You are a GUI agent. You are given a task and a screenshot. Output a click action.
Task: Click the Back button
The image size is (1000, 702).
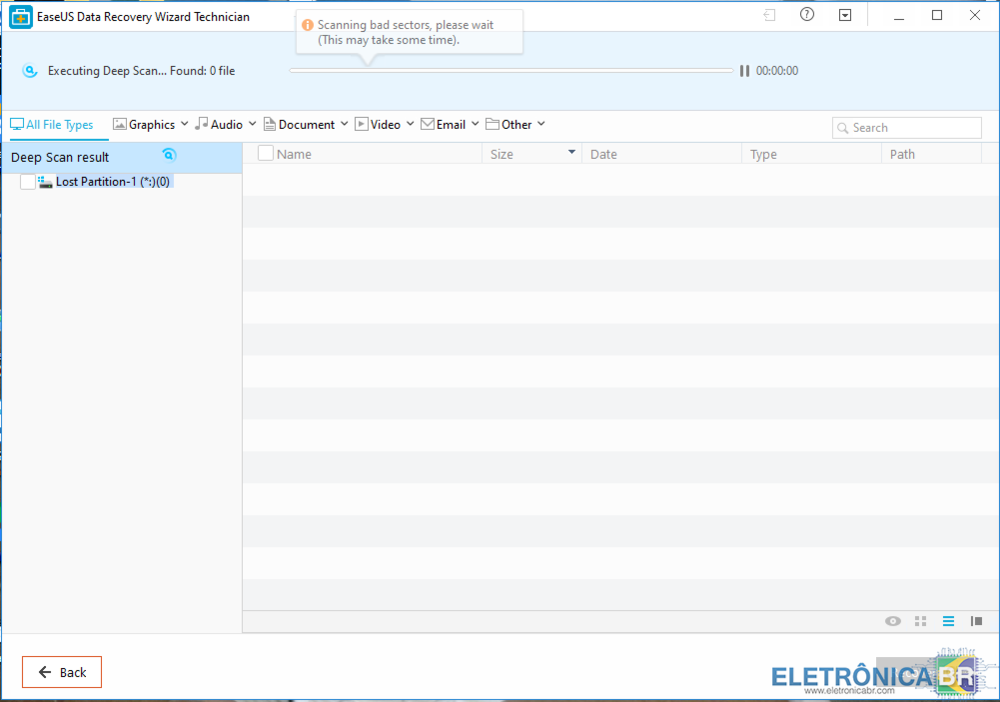click(x=62, y=672)
